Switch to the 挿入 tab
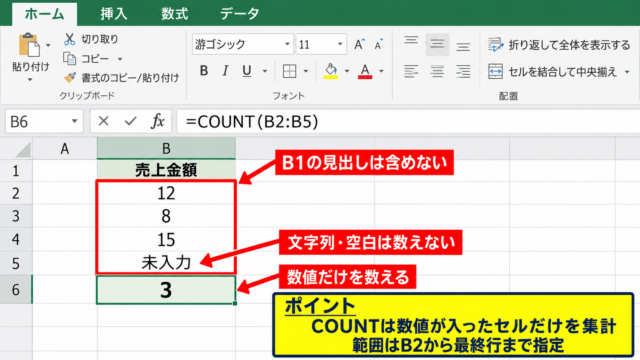 click(x=114, y=14)
